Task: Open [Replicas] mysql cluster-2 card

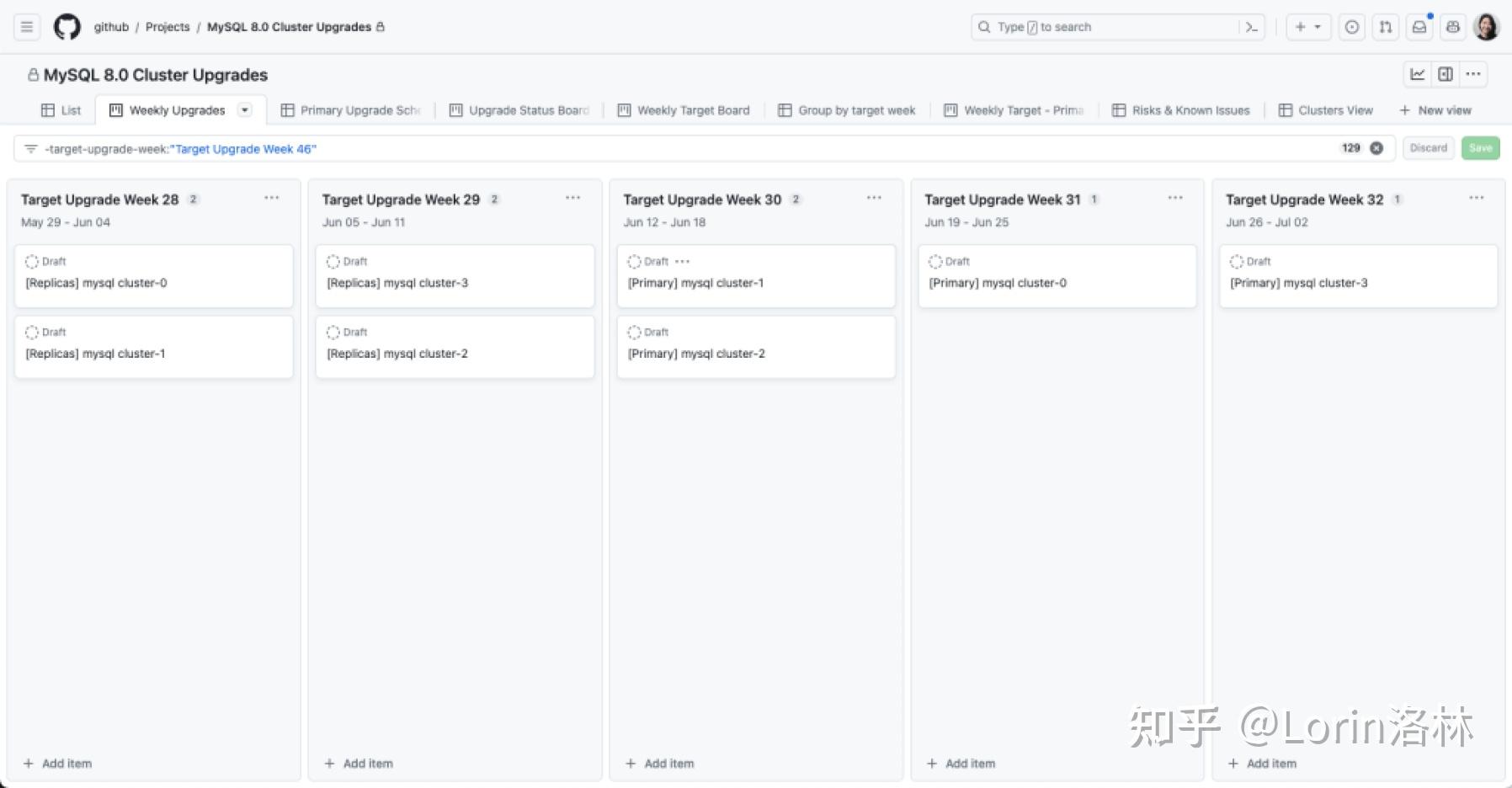Action: click(455, 347)
